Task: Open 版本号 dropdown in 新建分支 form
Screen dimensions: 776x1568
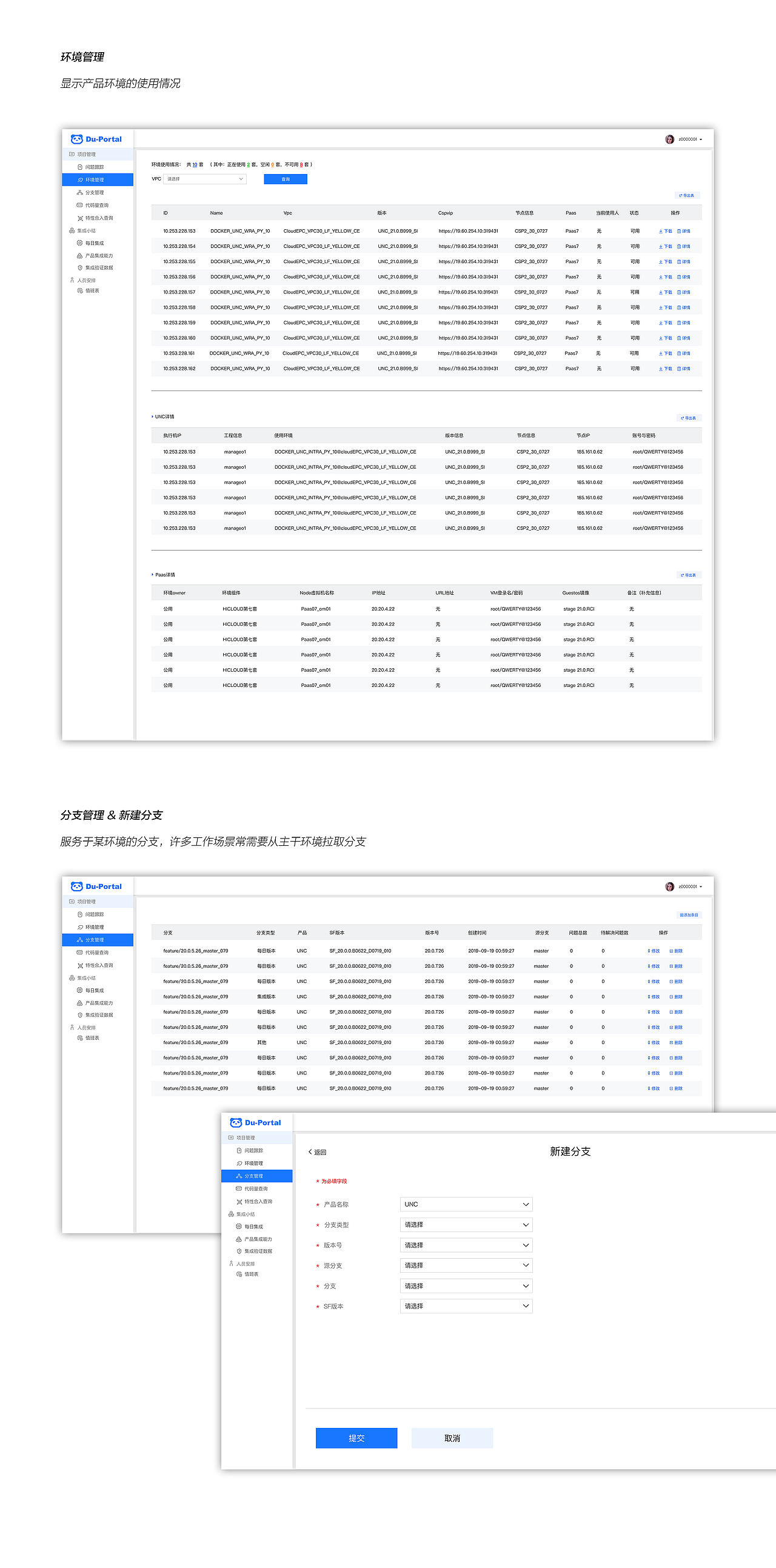Action: (466, 1245)
